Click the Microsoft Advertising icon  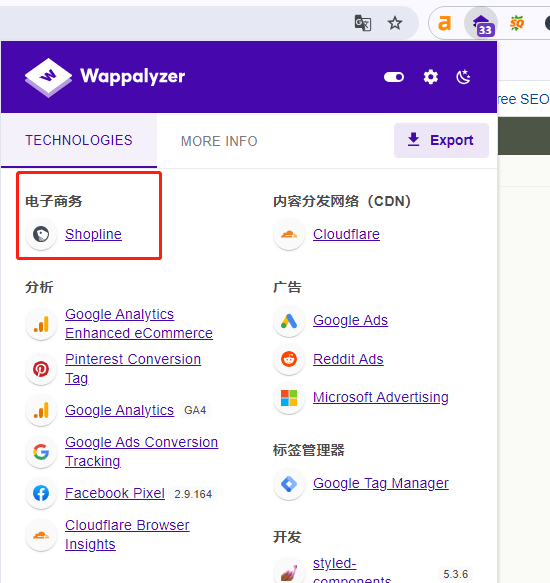click(289, 398)
